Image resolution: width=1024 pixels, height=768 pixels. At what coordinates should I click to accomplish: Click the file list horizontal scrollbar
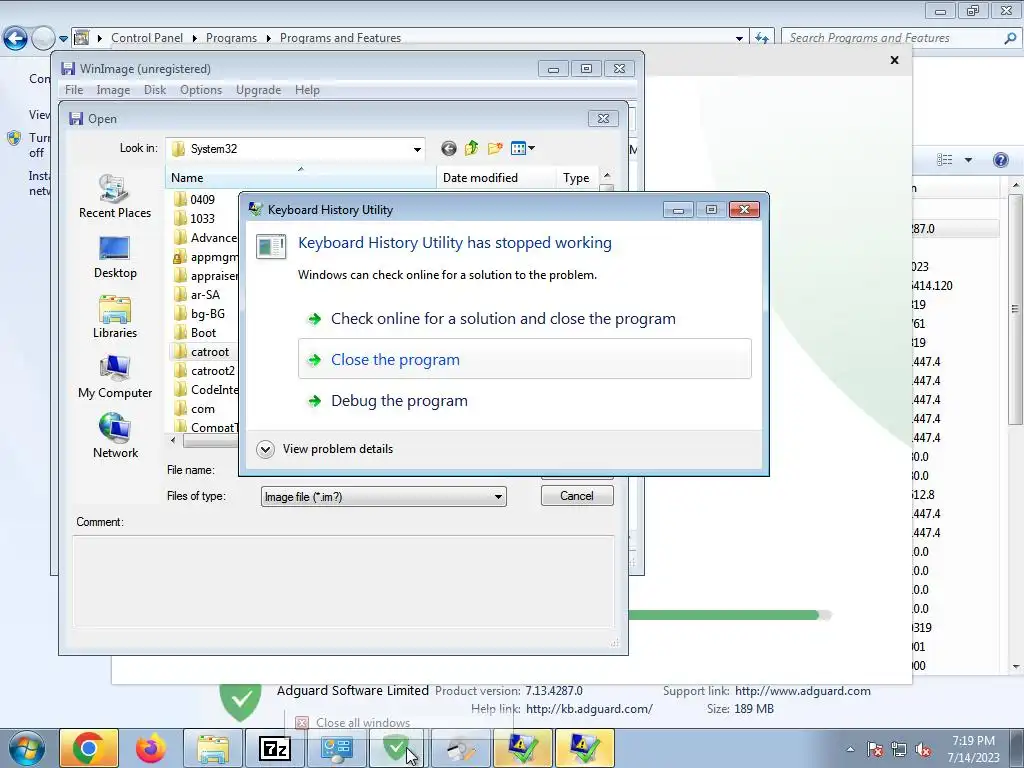[x=210, y=441]
